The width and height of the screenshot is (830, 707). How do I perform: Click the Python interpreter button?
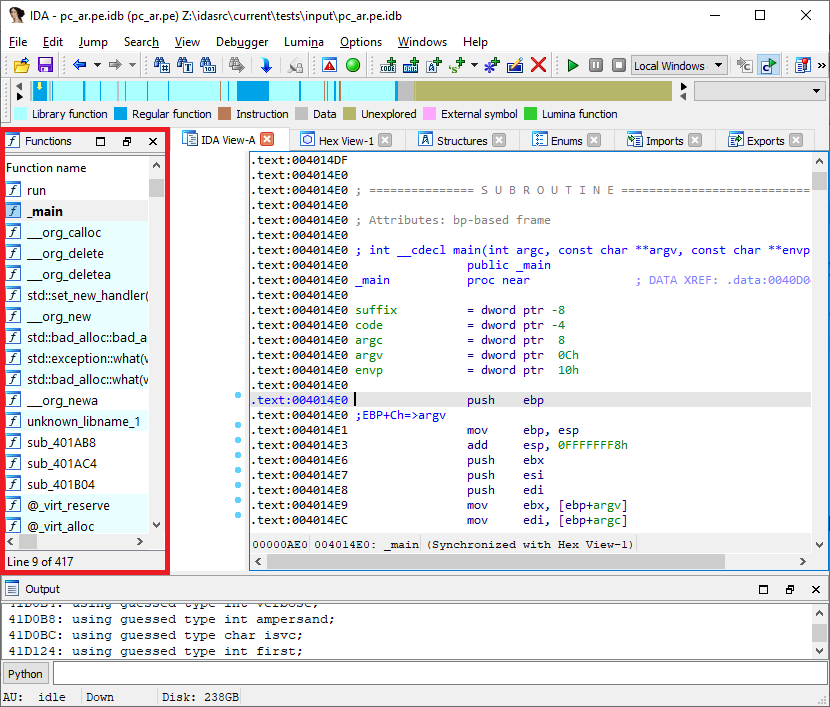click(25, 674)
